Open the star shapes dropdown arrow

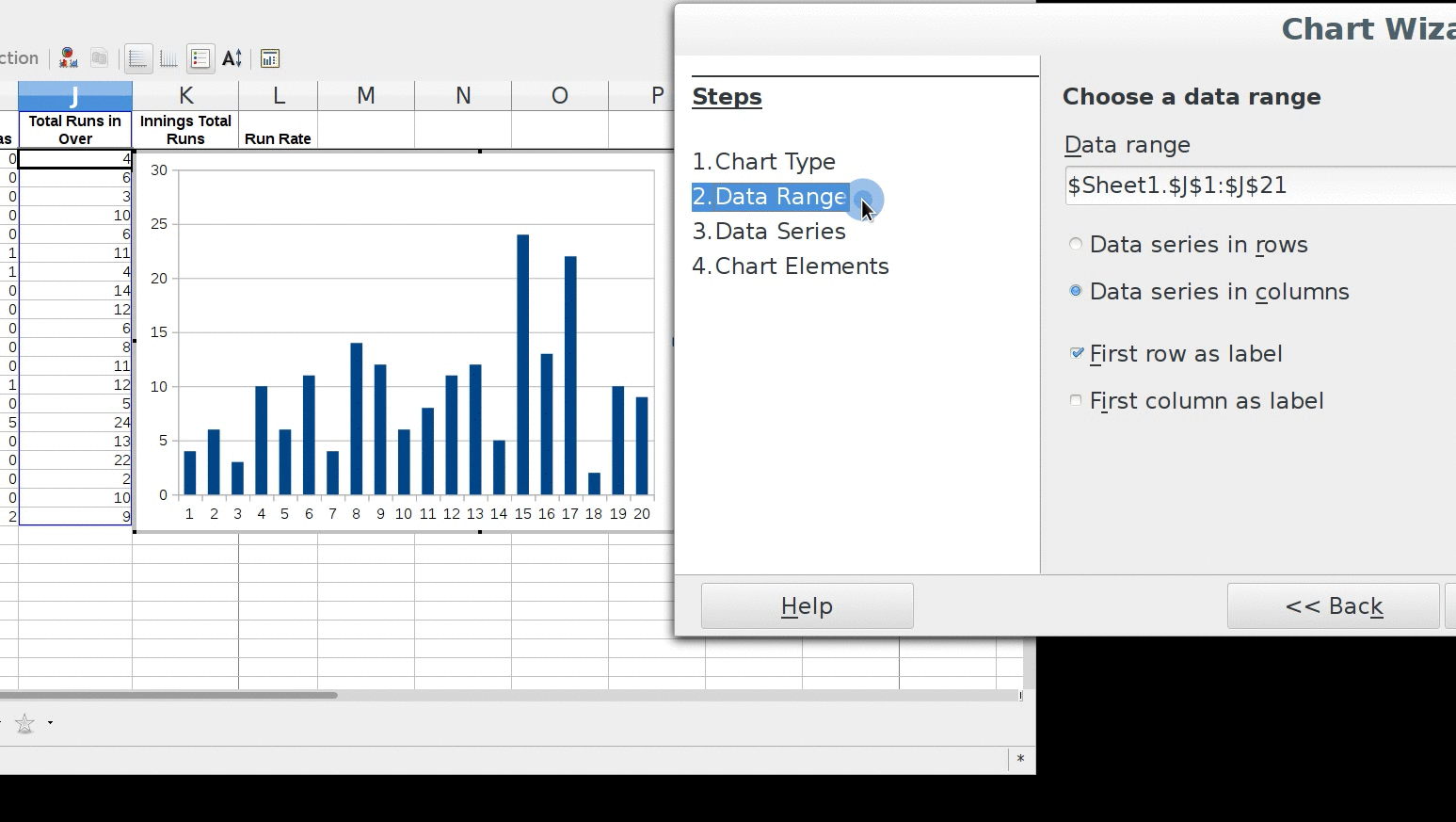(50, 723)
